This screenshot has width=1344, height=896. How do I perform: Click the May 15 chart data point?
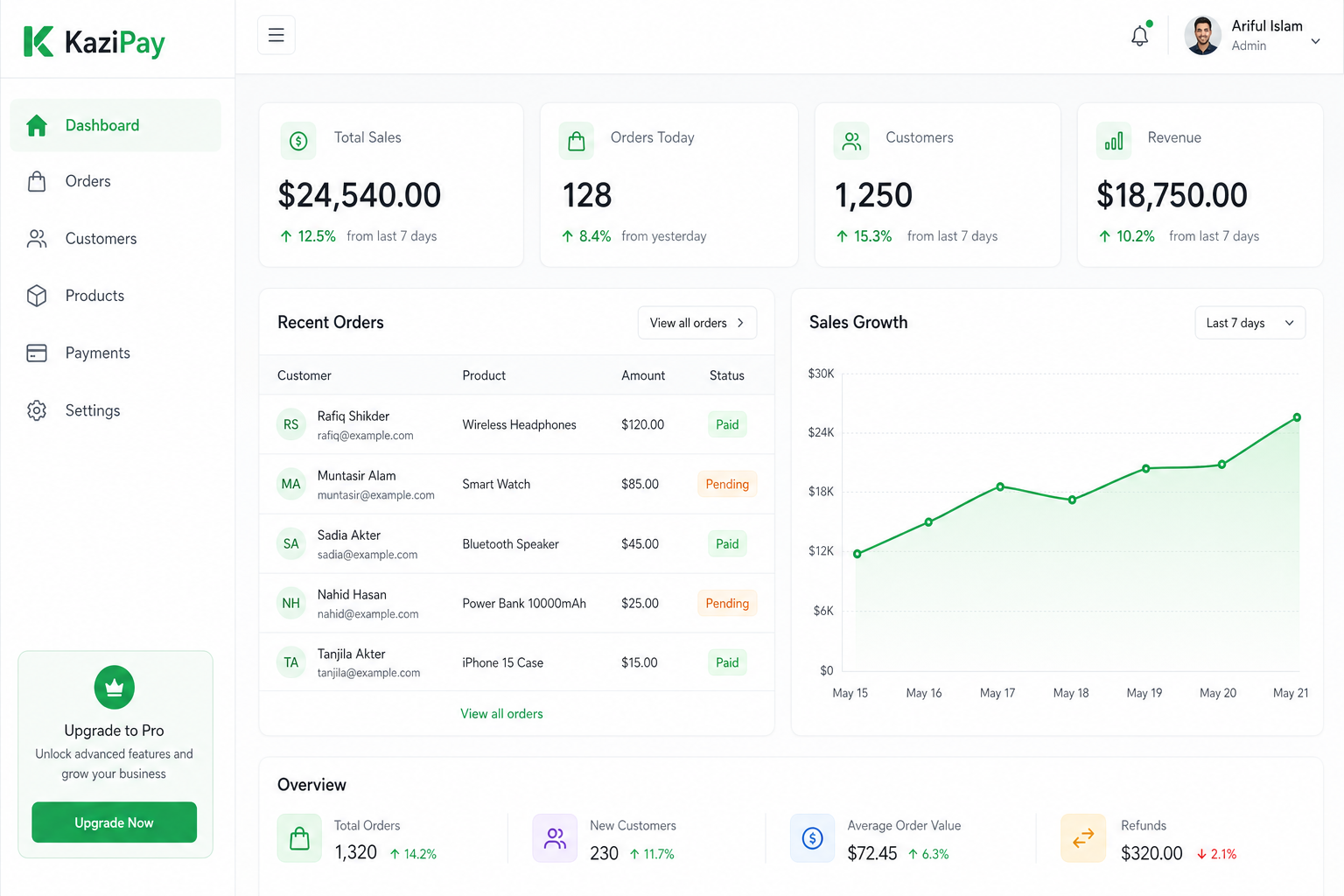pyautogui.click(x=857, y=554)
